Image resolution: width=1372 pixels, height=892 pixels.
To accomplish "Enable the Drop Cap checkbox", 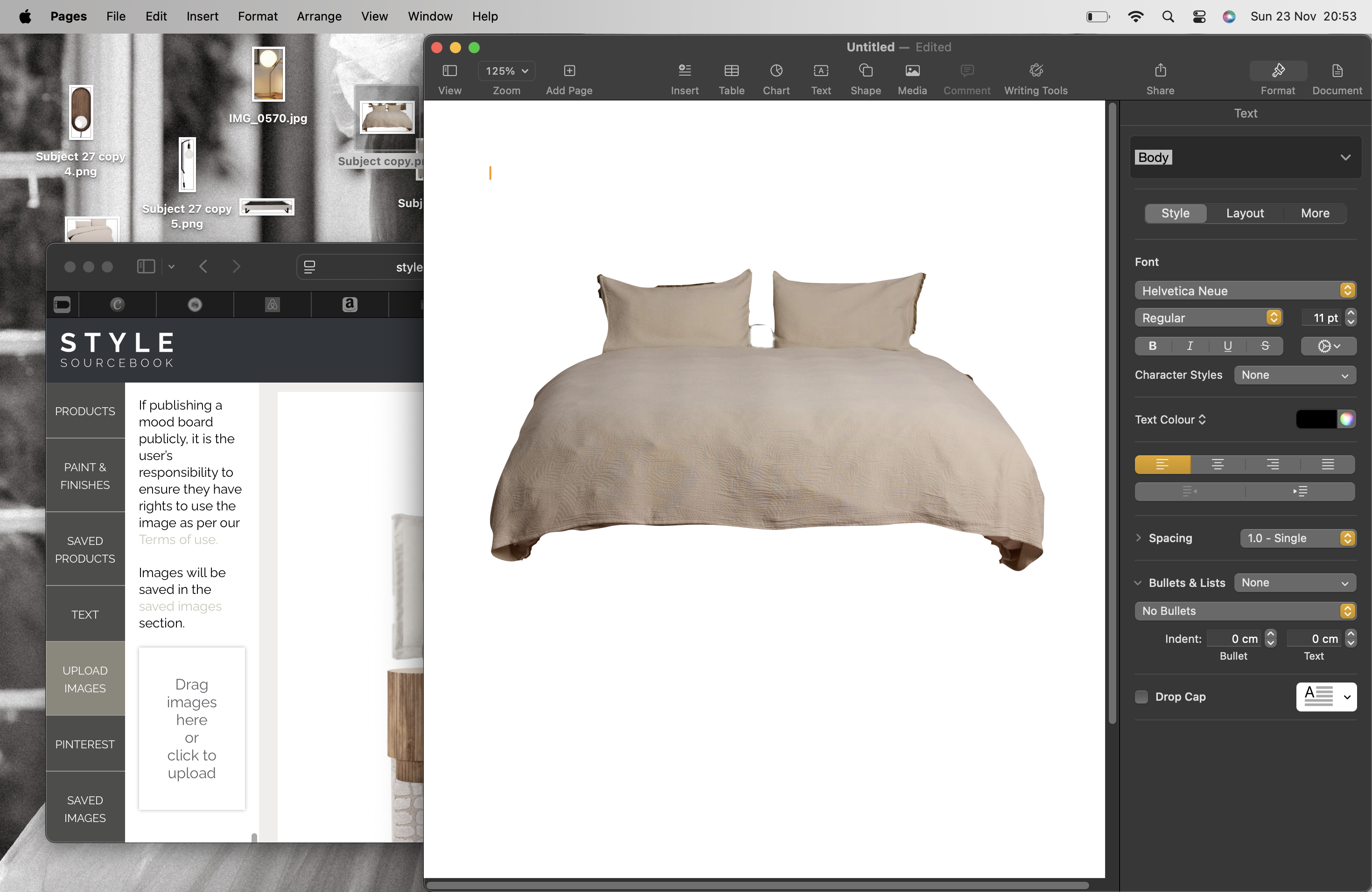I will (x=1141, y=697).
